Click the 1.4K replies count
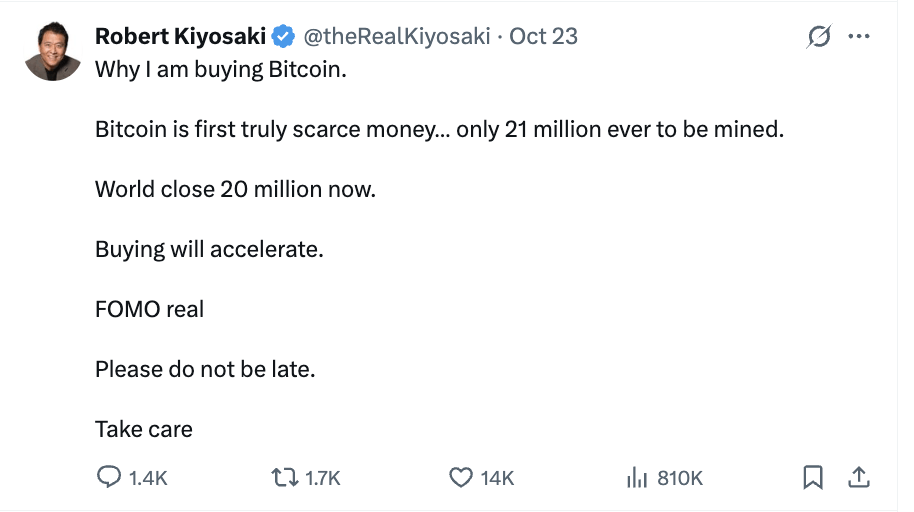The height and width of the screenshot is (512, 914). (x=149, y=479)
